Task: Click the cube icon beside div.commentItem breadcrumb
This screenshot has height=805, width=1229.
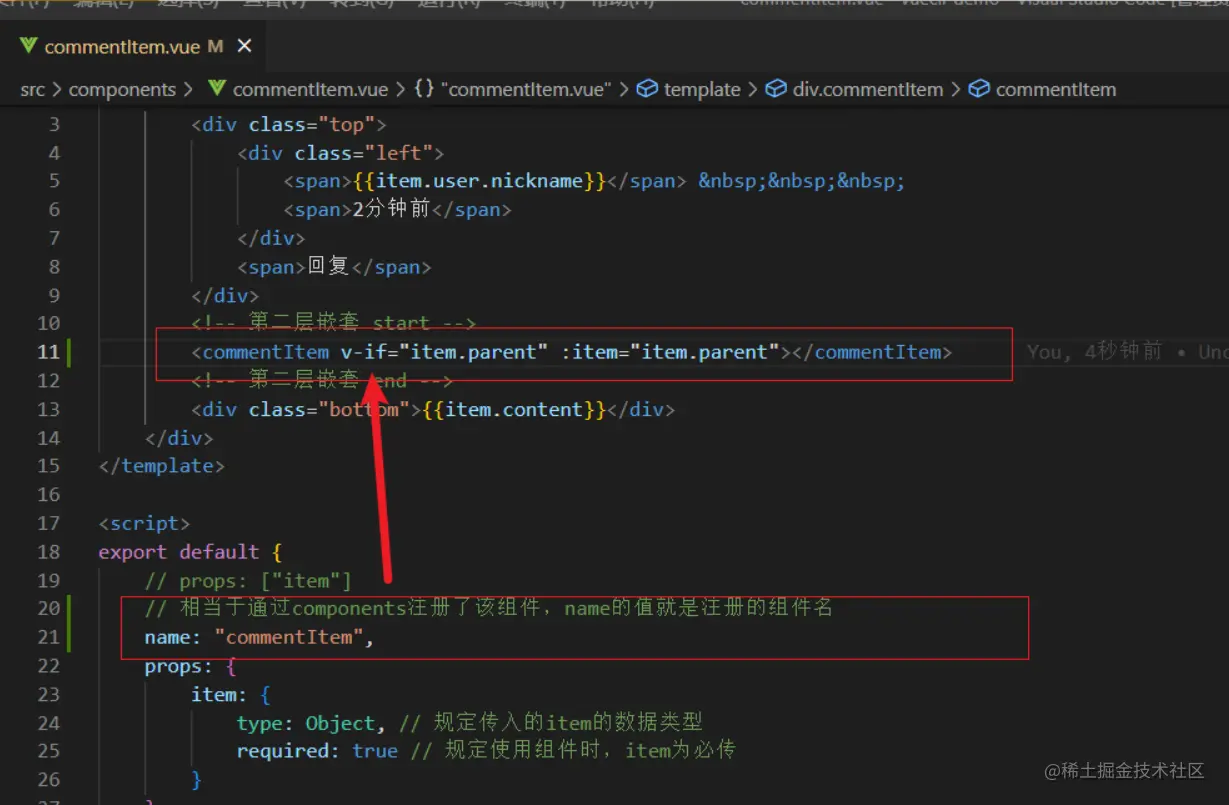Action: pyautogui.click(x=776, y=89)
